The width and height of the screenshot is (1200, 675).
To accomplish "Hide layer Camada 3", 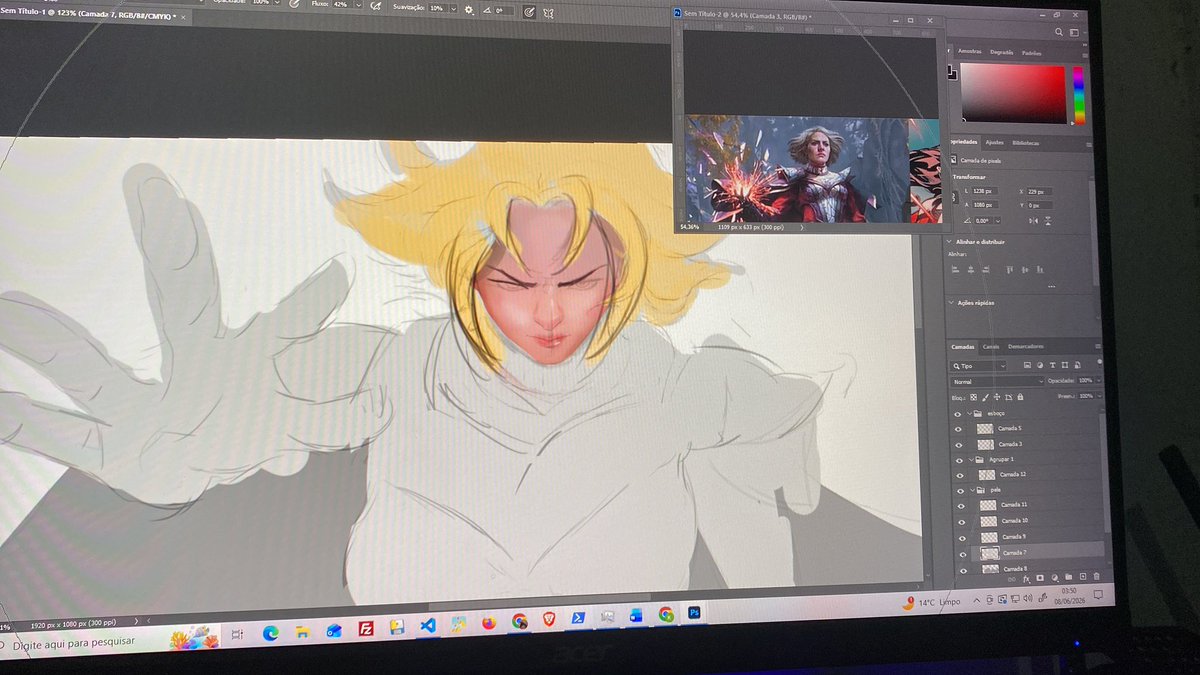I will point(958,444).
